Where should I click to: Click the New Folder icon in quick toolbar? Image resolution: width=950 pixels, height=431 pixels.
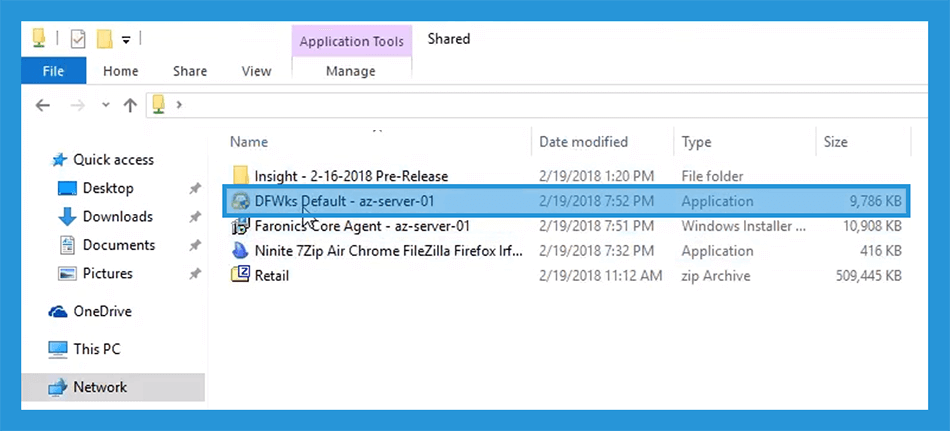(x=105, y=40)
